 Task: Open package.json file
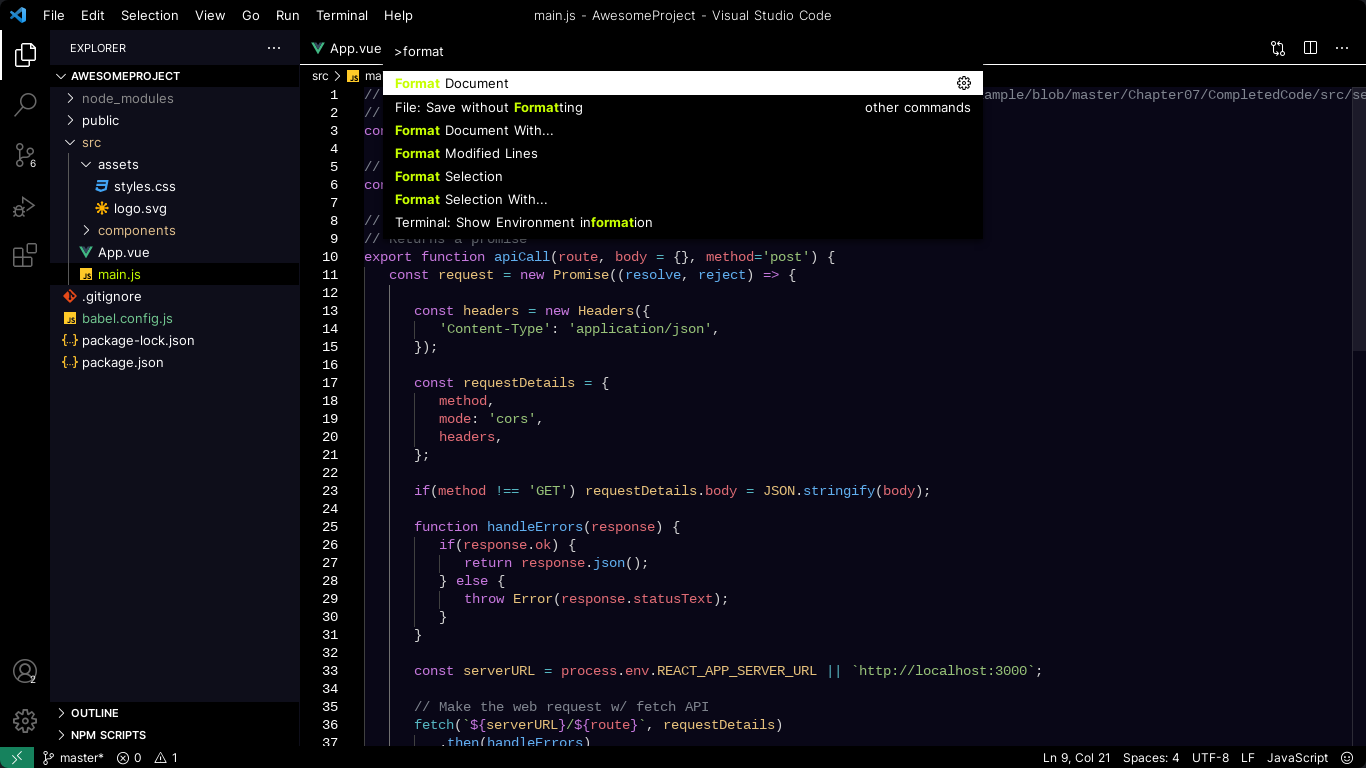(x=174, y=362)
